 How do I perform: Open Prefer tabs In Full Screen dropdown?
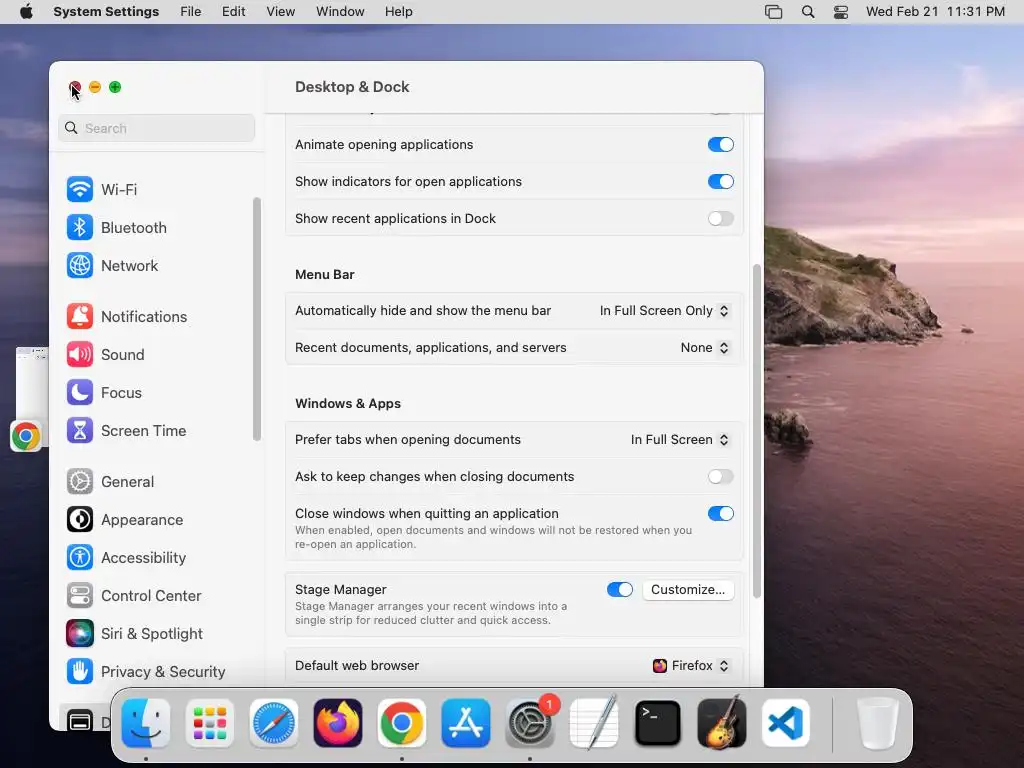[679, 440]
